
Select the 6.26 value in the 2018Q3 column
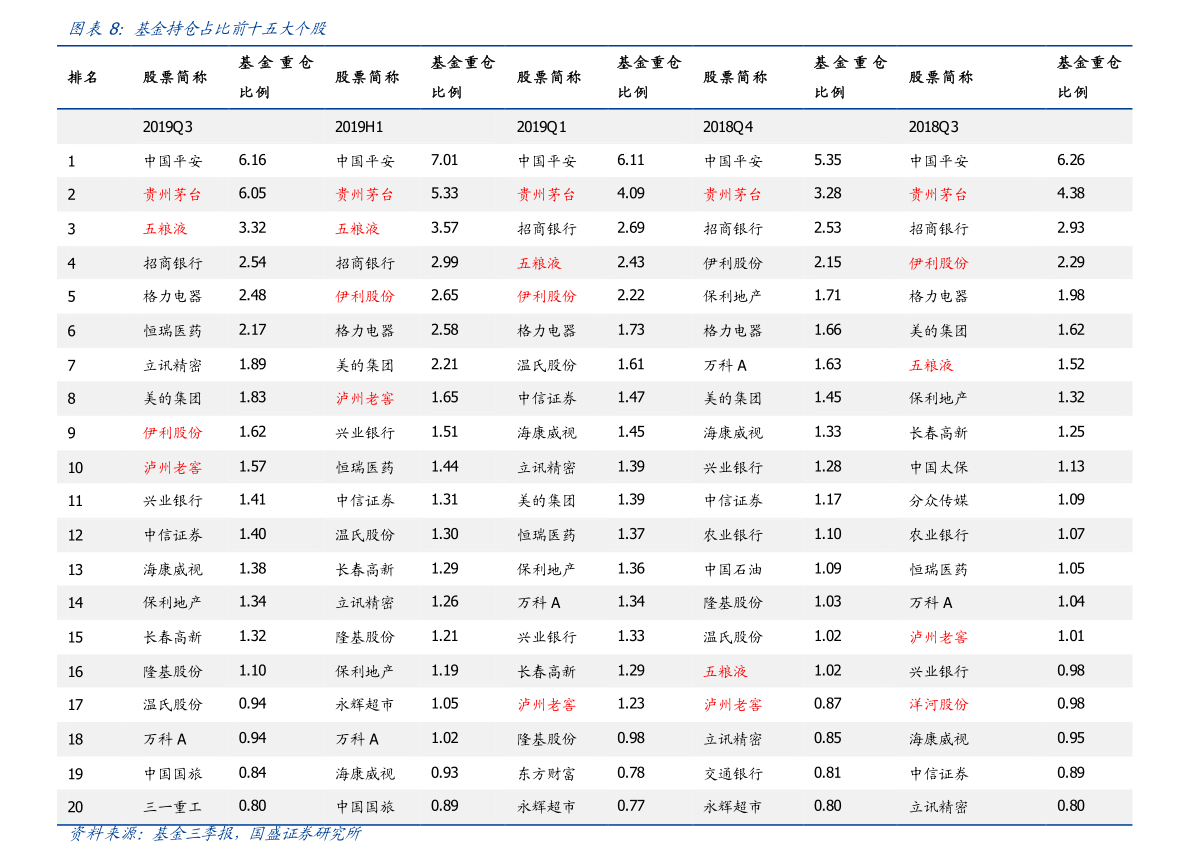1070,160
